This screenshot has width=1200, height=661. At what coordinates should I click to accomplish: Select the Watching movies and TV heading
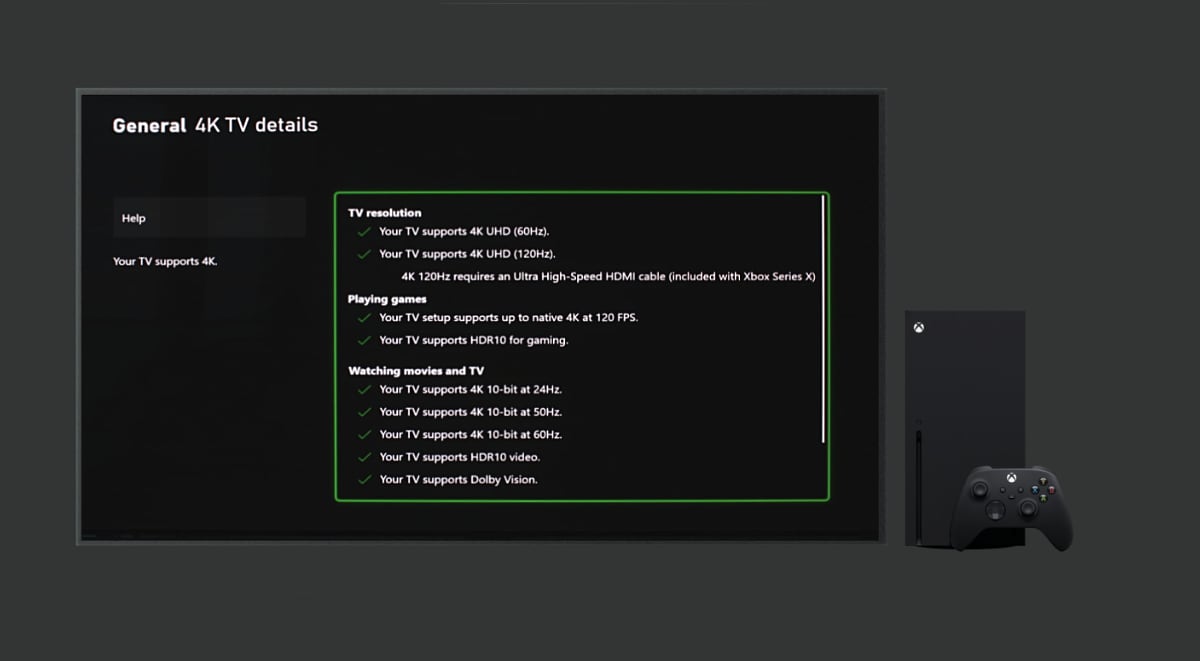pos(415,371)
